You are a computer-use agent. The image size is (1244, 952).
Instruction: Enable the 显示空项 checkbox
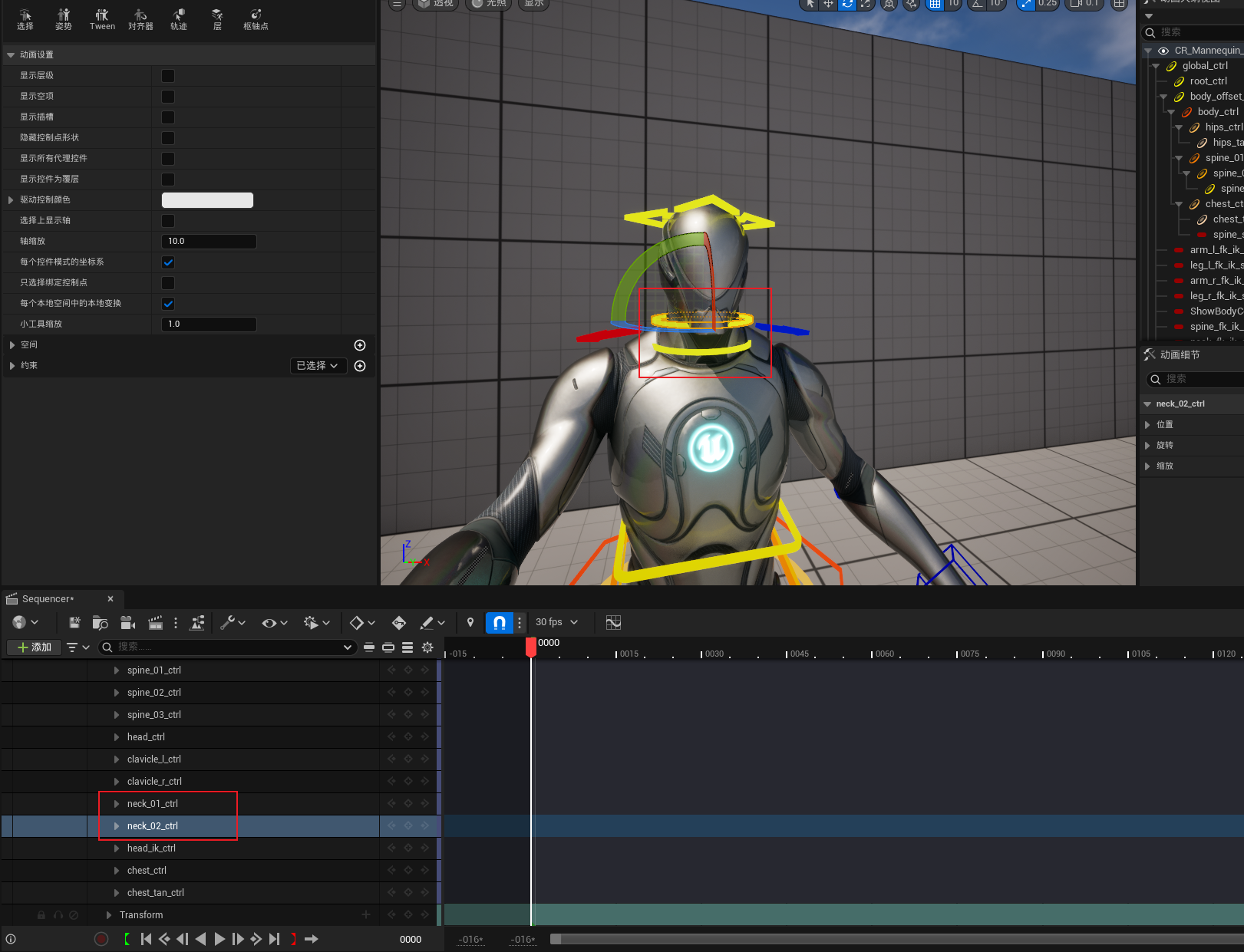[168, 97]
